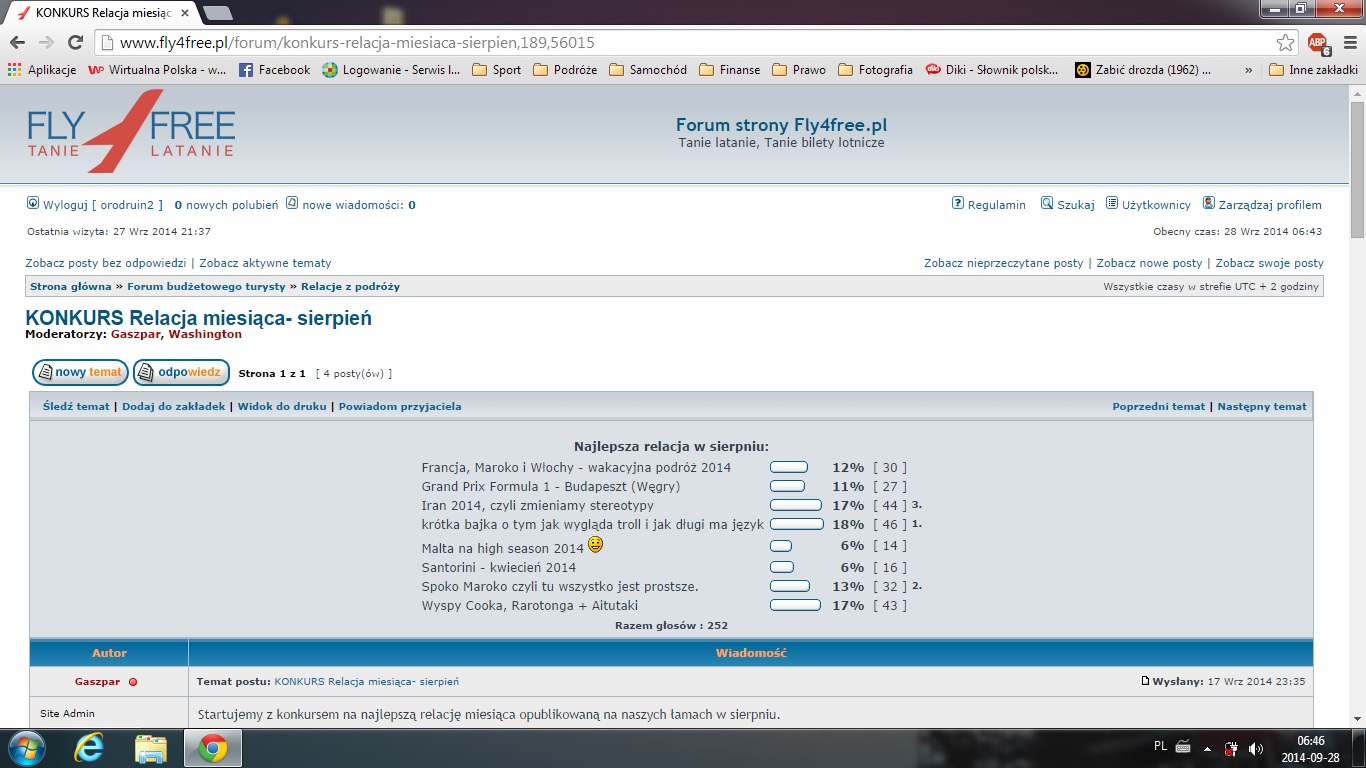The height and width of the screenshot is (768, 1366).
Task: Go to Następny temat
Action: 1262,407
